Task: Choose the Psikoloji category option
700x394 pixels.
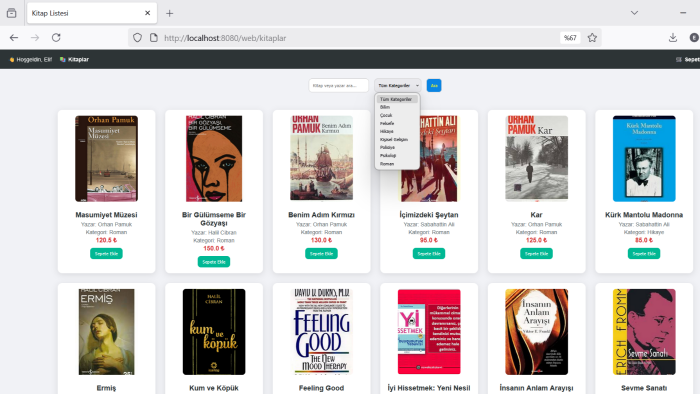Action: pos(397,155)
